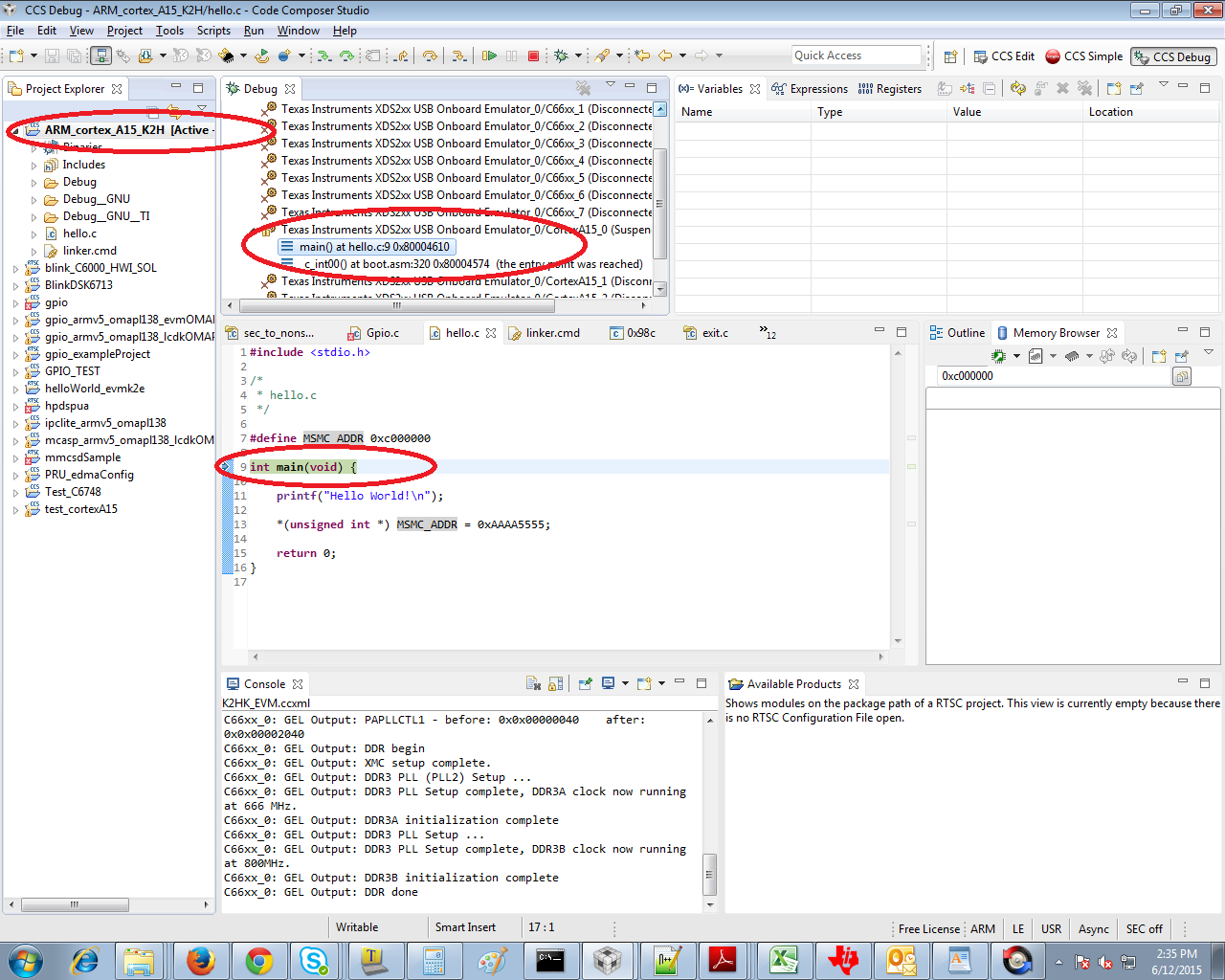Open the New file dropdown arrow
The height and width of the screenshot is (980, 1225).
pos(33,56)
